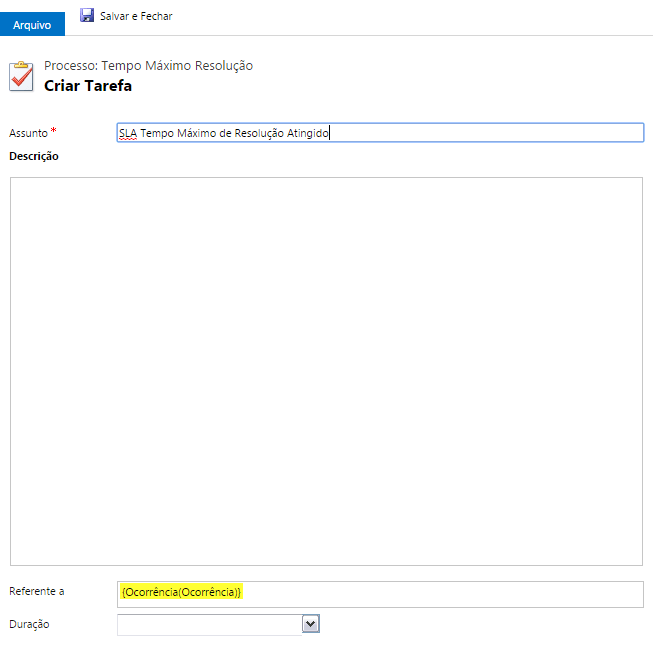Click the Duração label

click(29, 624)
